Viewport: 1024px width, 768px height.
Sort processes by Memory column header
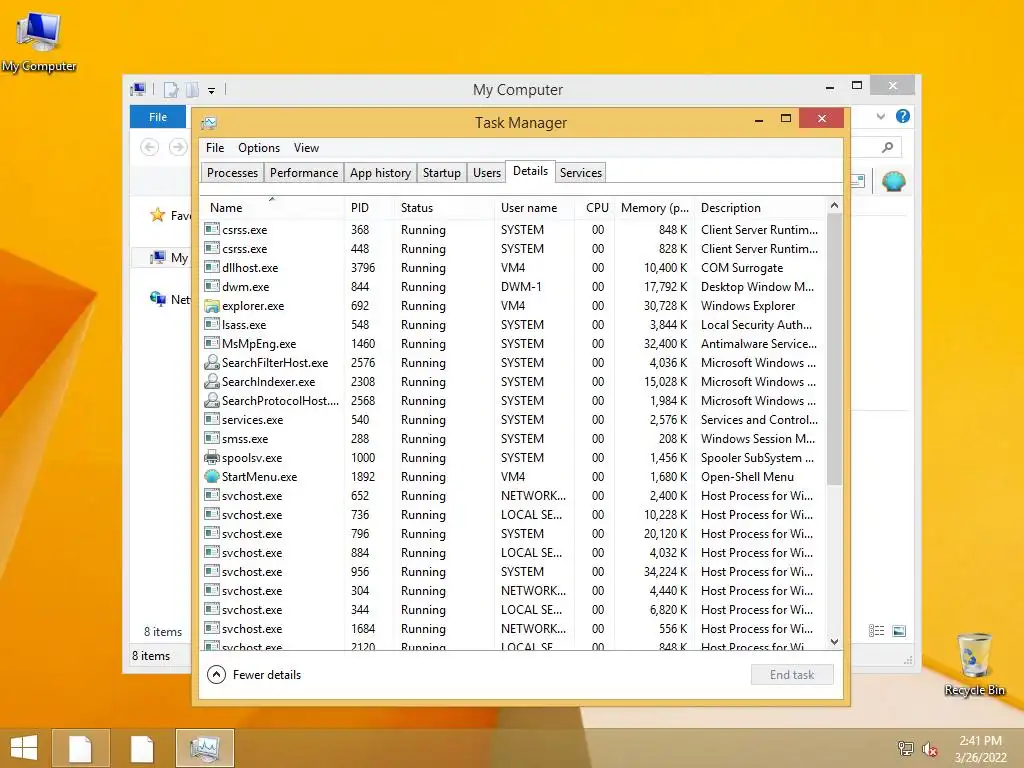click(x=654, y=208)
